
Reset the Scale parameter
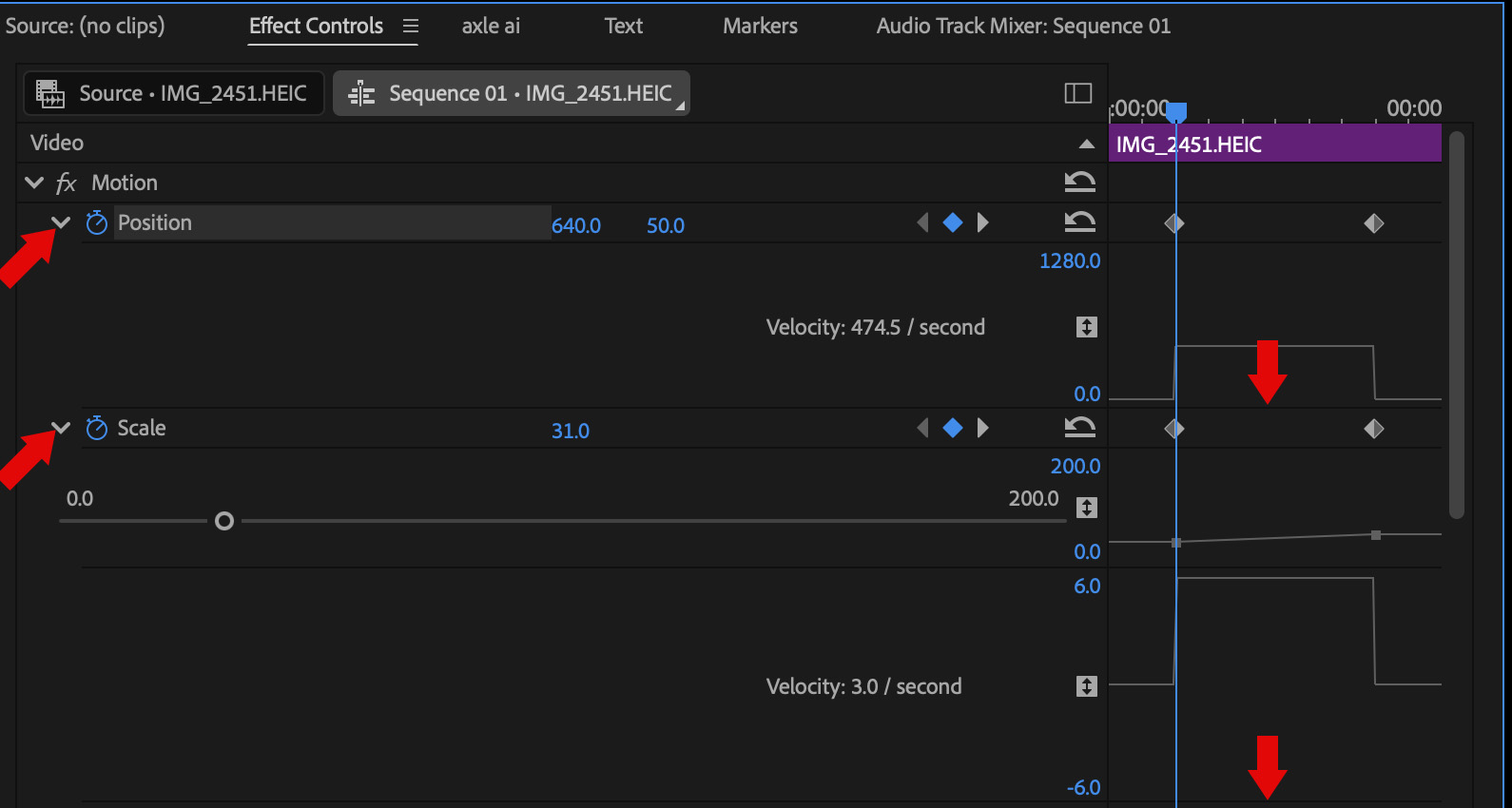click(x=1079, y=428)
